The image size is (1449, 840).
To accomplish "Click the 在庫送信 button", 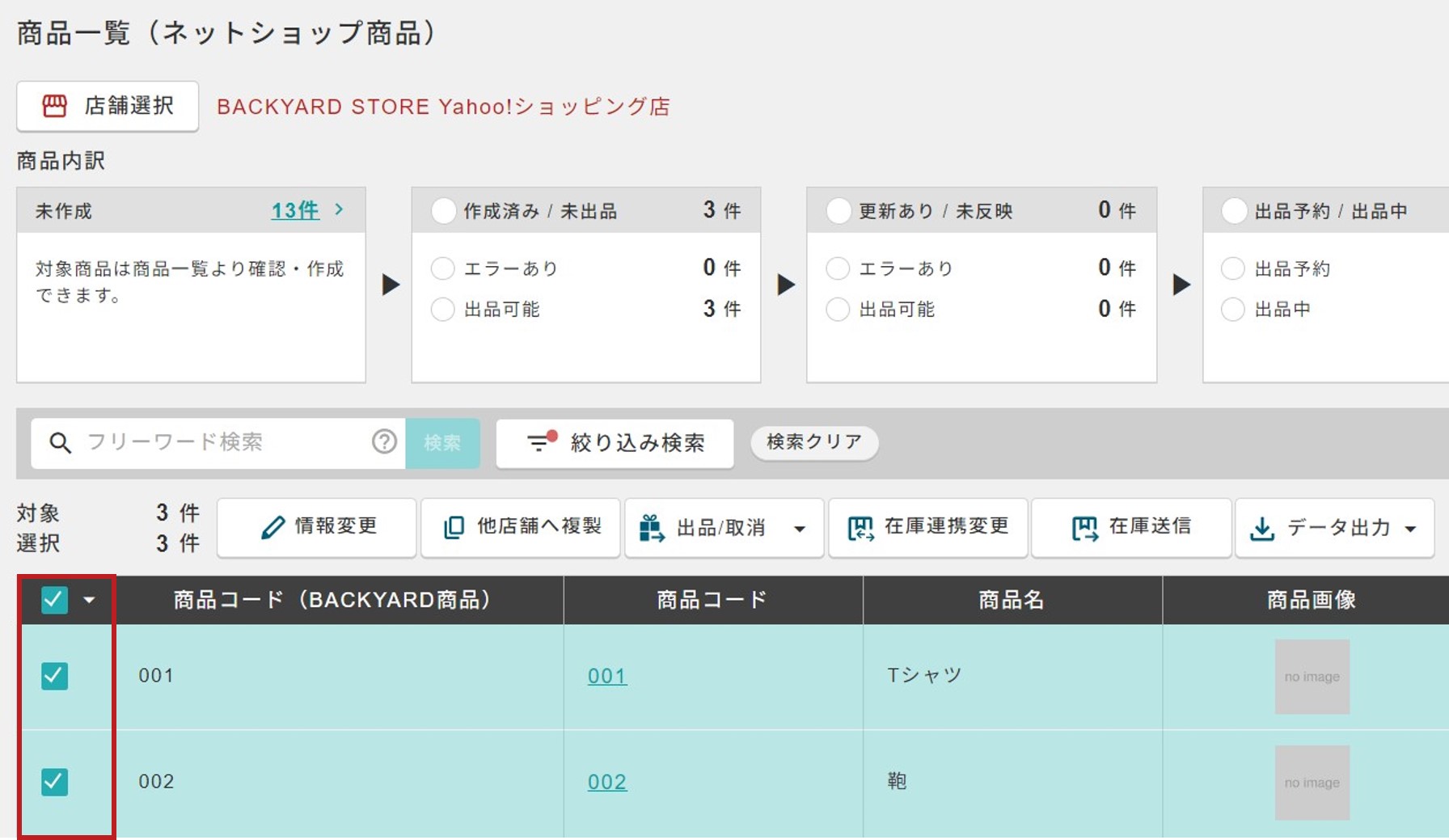I will click(1132, 527).
